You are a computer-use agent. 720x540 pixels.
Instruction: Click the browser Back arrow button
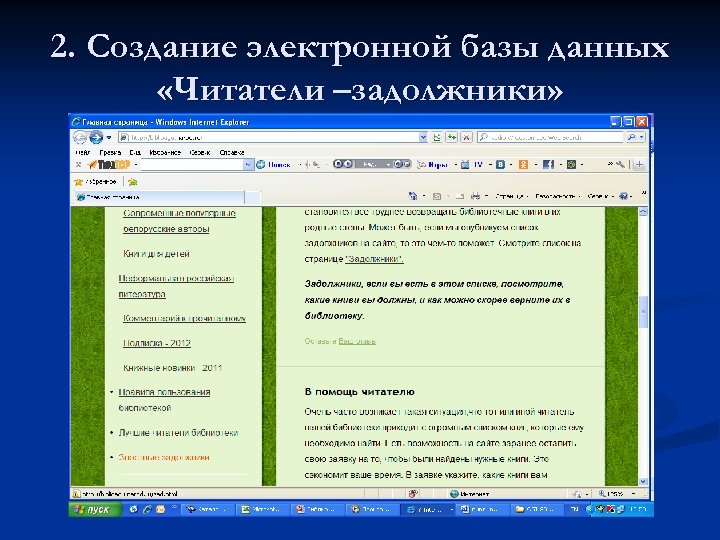(x=80, y=137)
